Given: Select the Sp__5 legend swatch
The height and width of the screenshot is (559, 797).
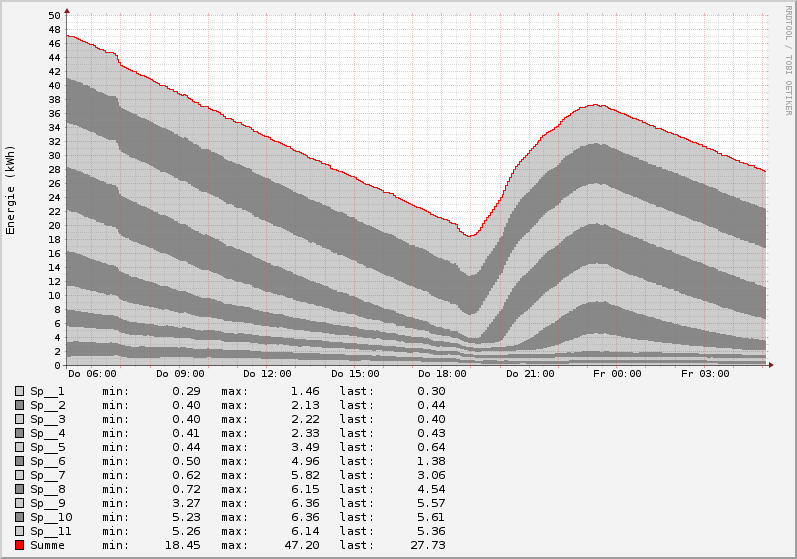Looking at the screenshot, I should pos(20,447).
